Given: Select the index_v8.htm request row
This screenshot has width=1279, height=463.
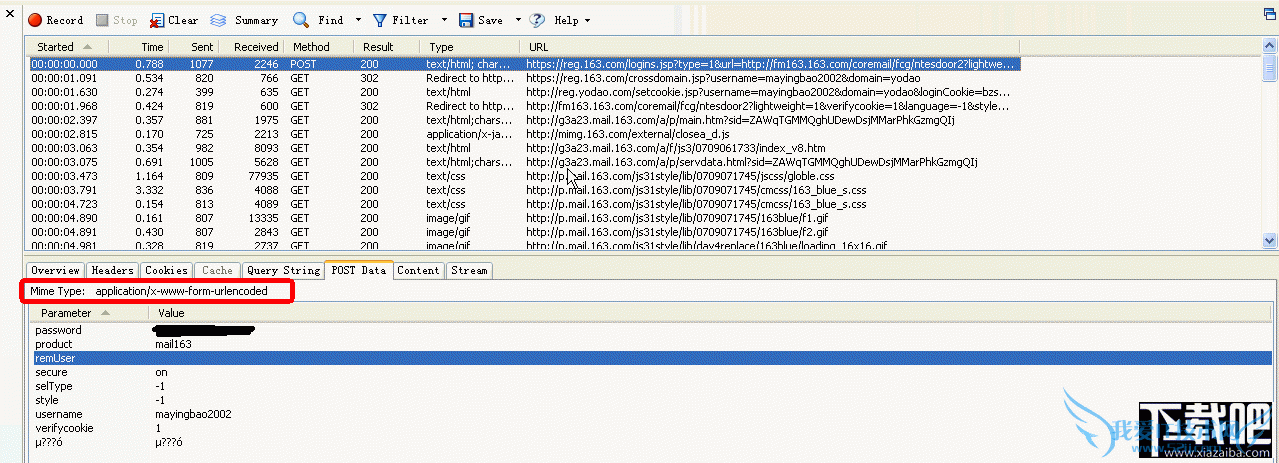Looking at the screenshot, I should (x=523, y=147).
